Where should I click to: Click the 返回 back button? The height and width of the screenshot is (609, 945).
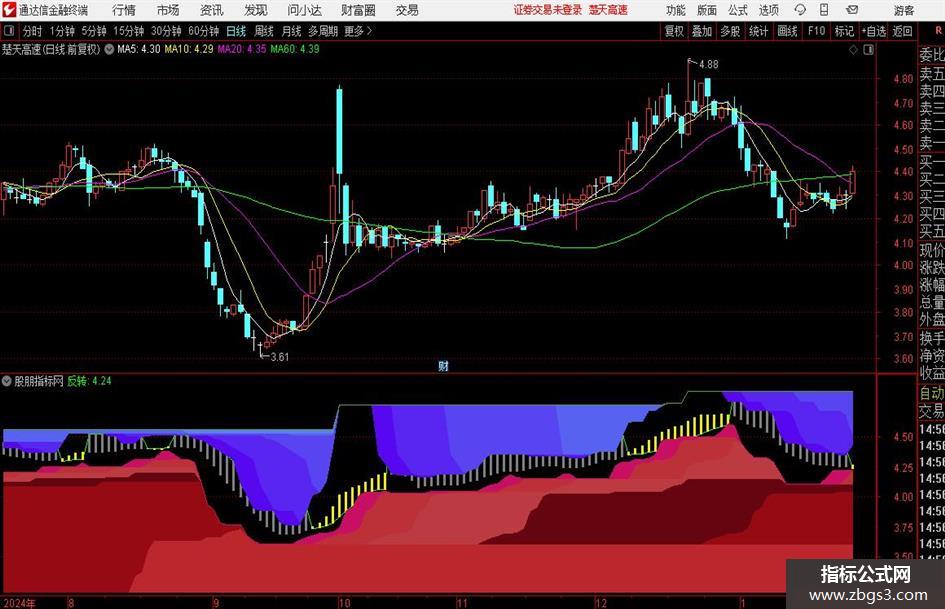(902, 31)
